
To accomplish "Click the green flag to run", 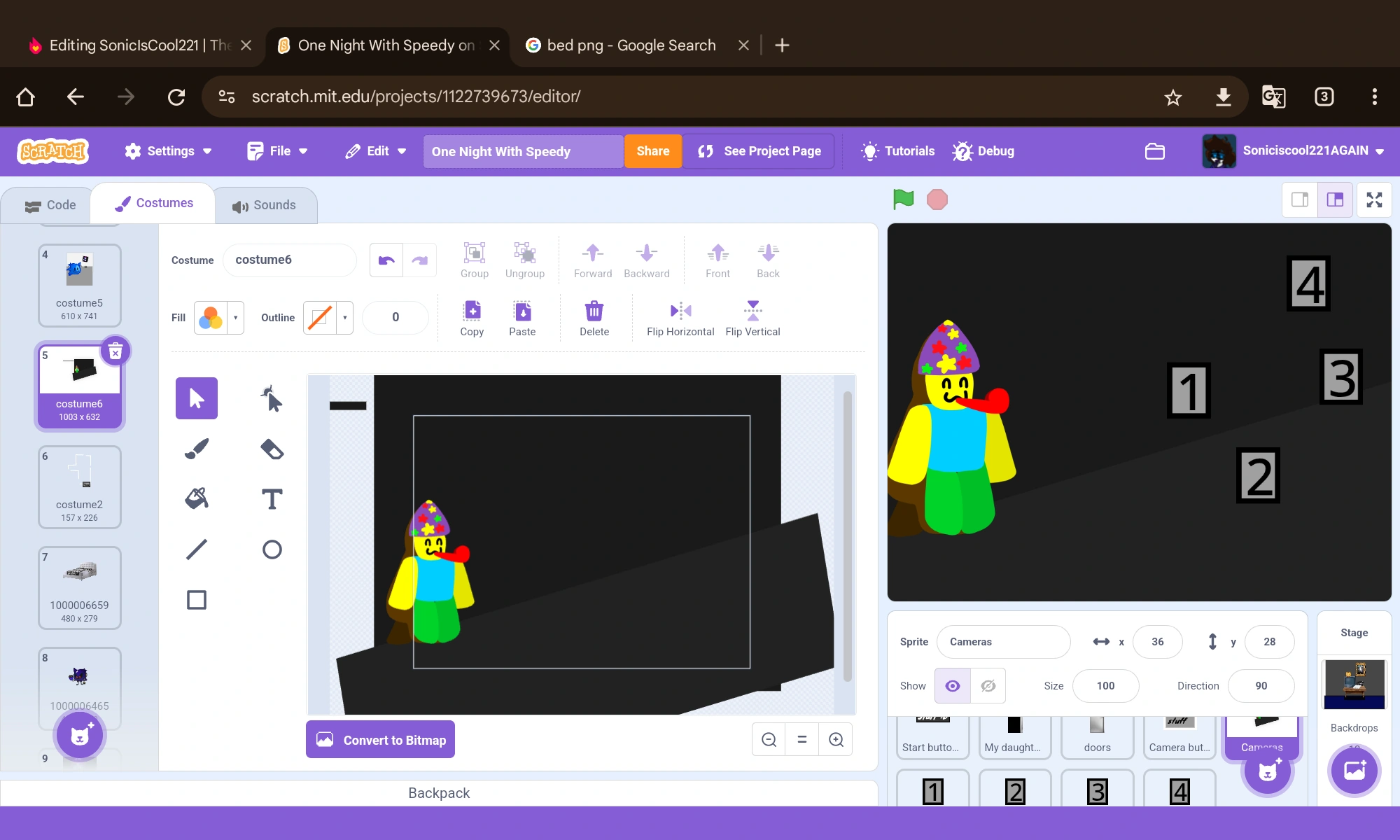I will (x=903, y=199).
